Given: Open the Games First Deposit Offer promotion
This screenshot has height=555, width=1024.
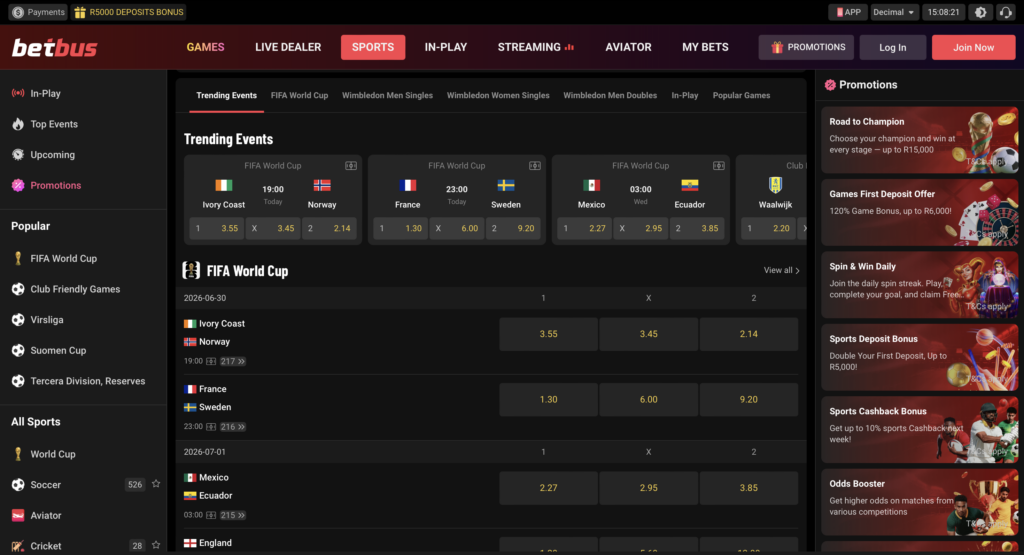Looking at the screenshot, I should (x=920, y=212).
